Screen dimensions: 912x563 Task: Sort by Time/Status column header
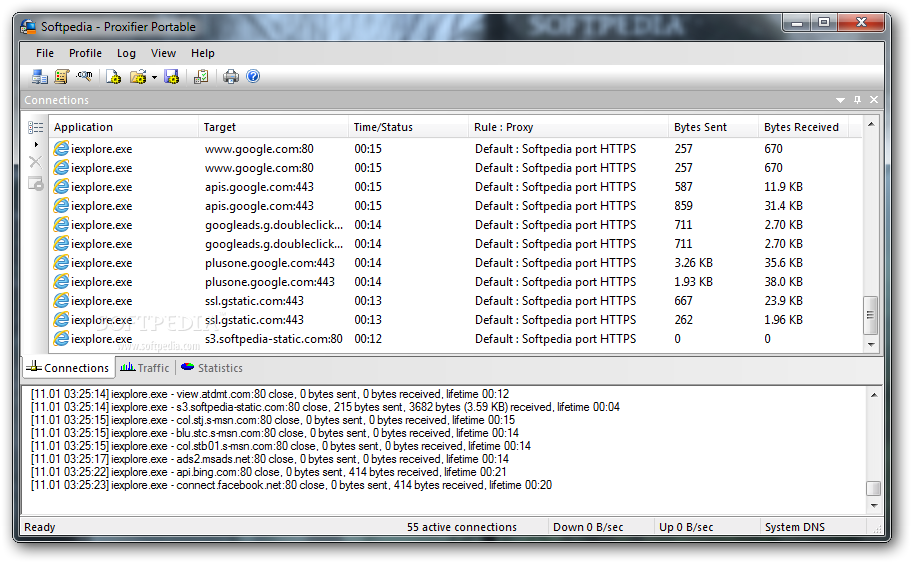click(x=408, y=127)
